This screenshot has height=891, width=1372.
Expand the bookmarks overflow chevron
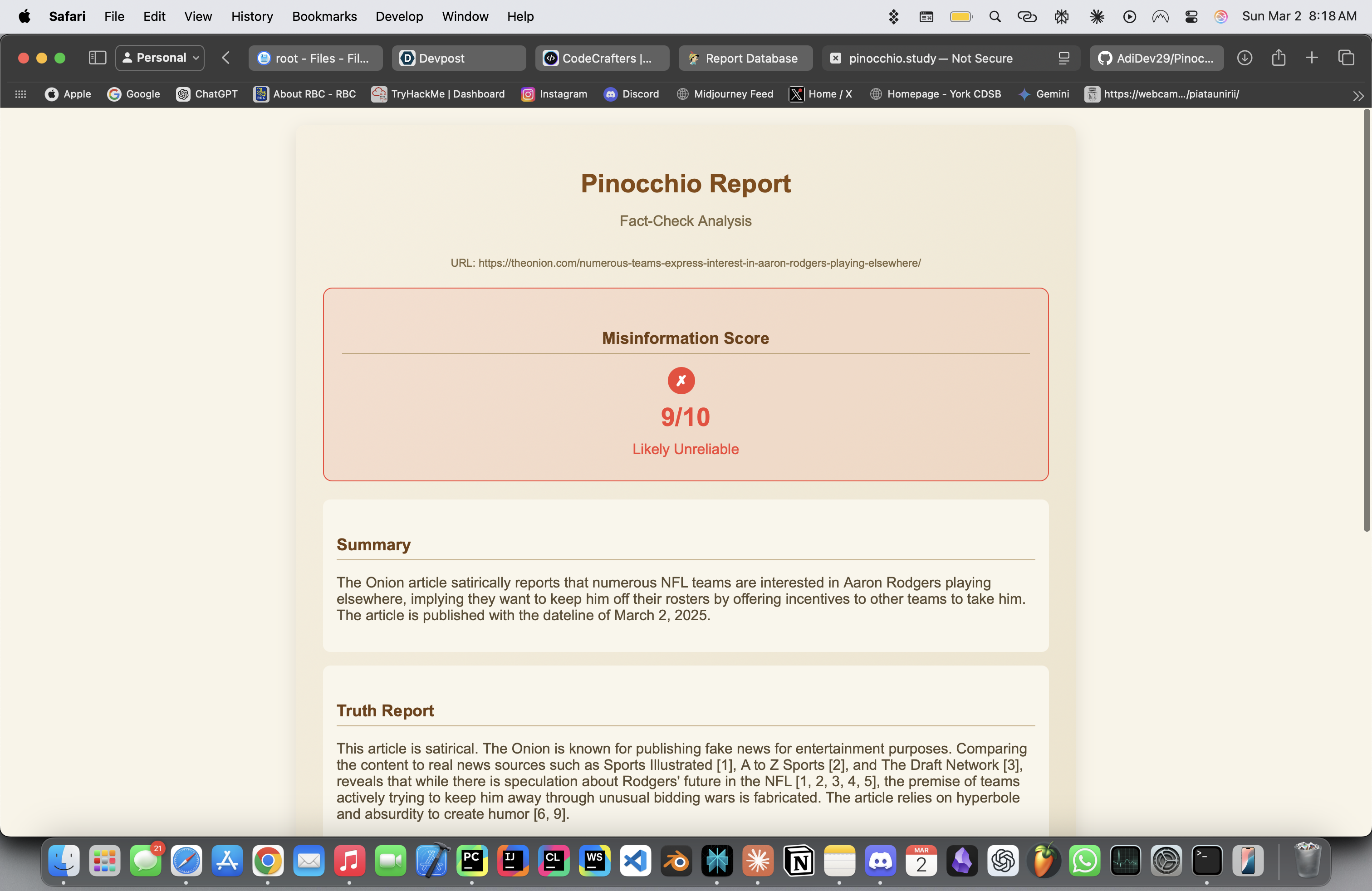tap(1358, 96)
